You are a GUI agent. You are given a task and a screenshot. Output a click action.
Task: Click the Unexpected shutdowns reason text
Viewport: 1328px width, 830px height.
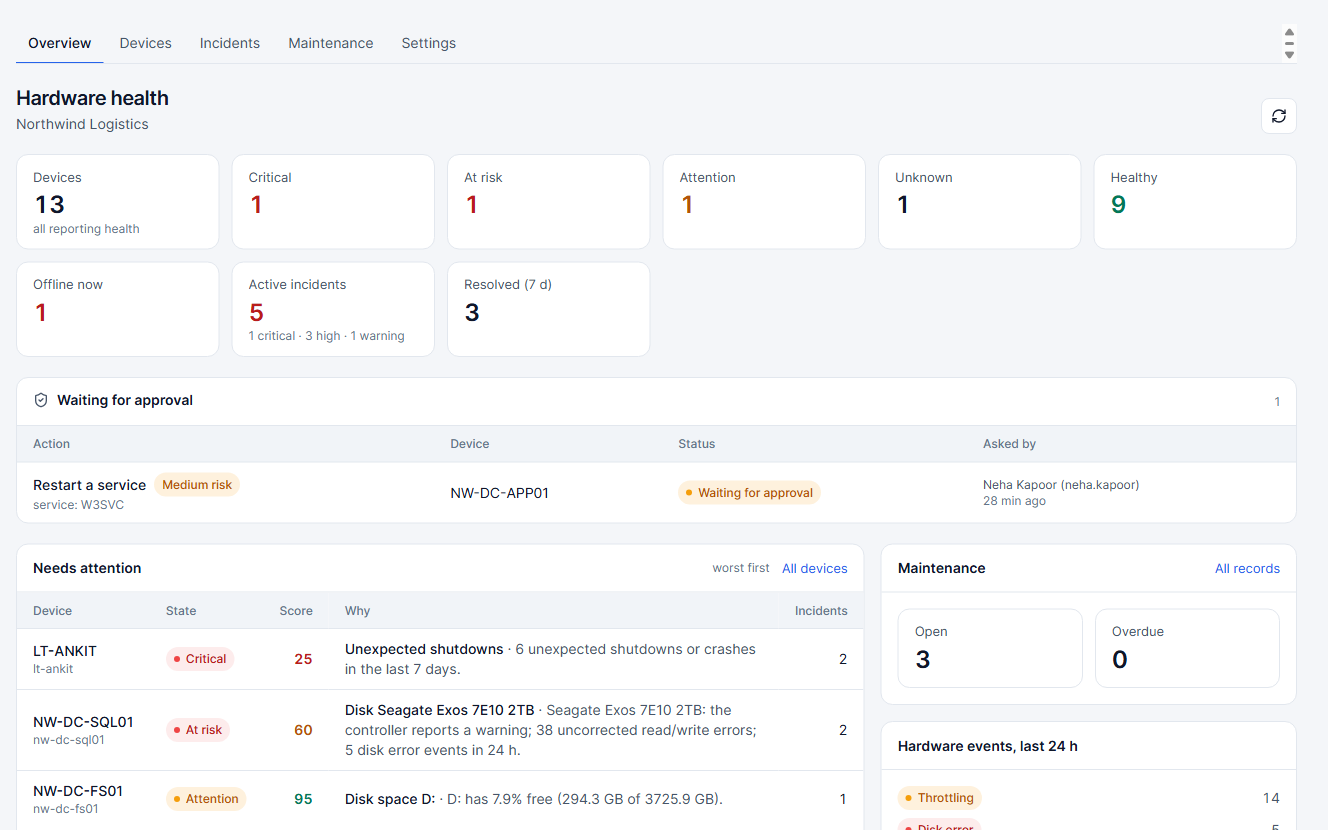tap(424, 649)
